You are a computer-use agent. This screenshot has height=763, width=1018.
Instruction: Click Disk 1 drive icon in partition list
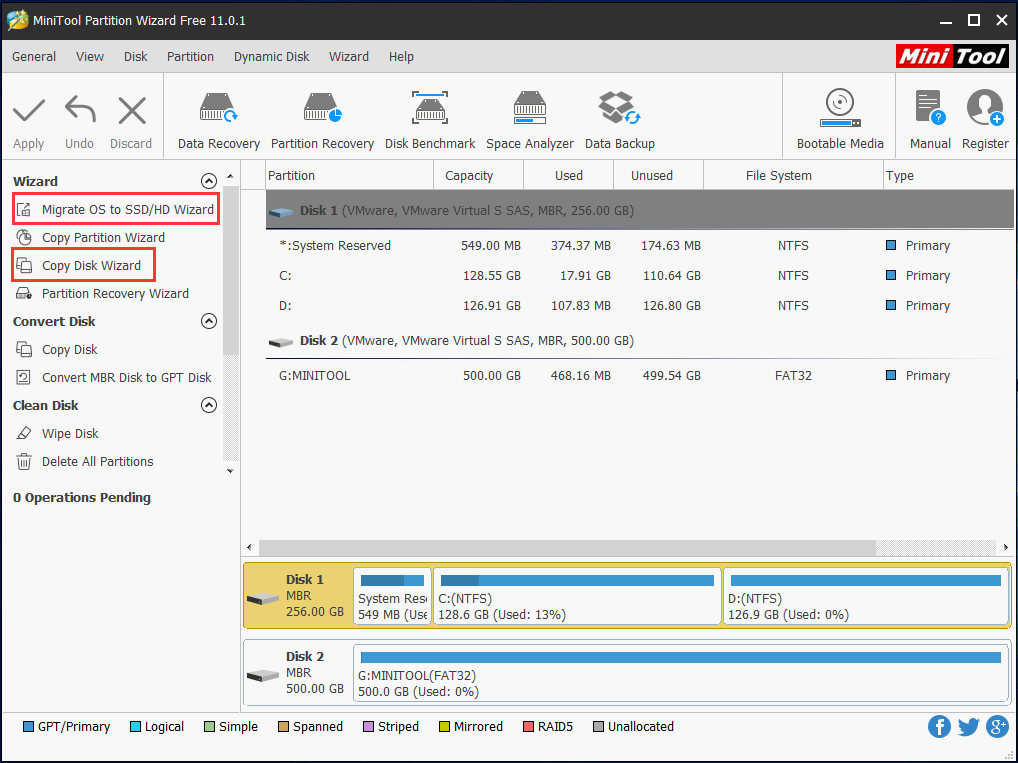[x=281, y=212]
